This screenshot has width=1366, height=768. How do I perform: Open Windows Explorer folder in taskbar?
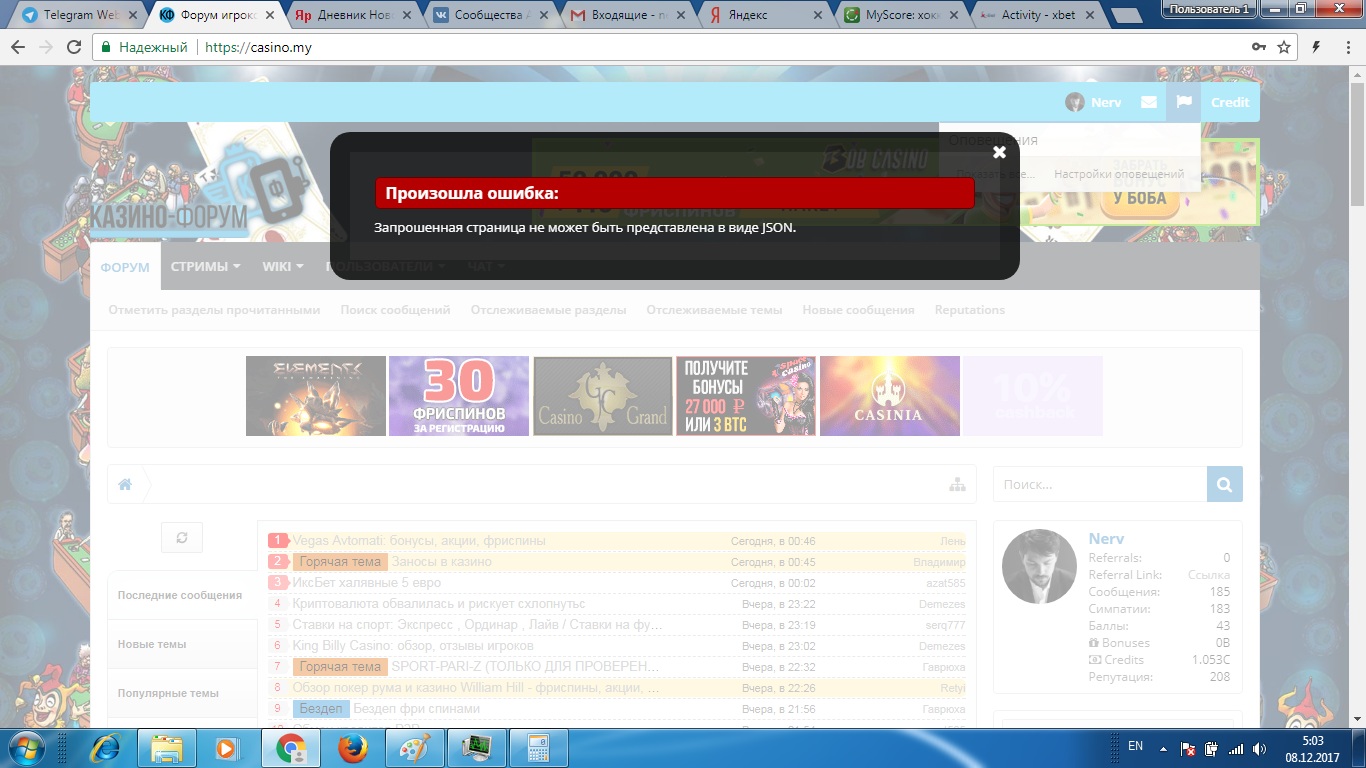point(166,748)
